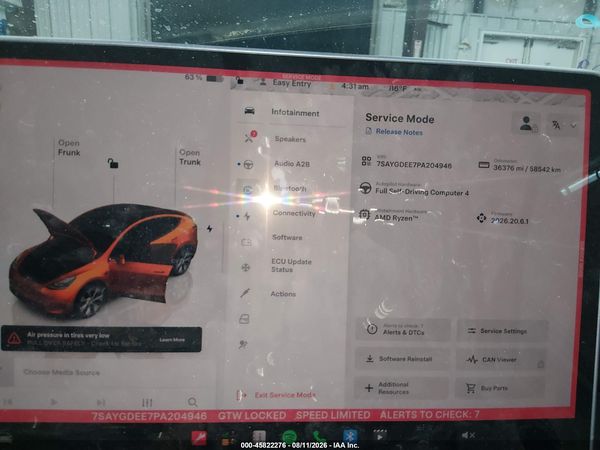
Task: Tap GTW LOCKED in red banner
Action: (252, 415)
